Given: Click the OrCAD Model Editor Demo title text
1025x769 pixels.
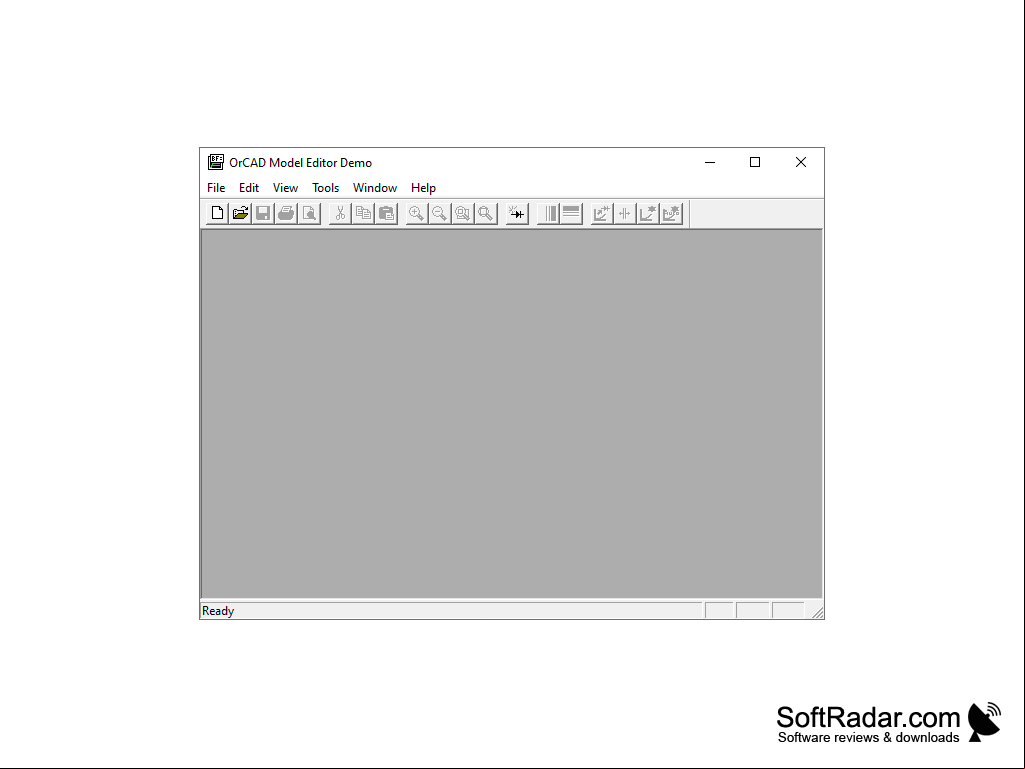Looking at the screenshot, I should click(x=300, y=163).
